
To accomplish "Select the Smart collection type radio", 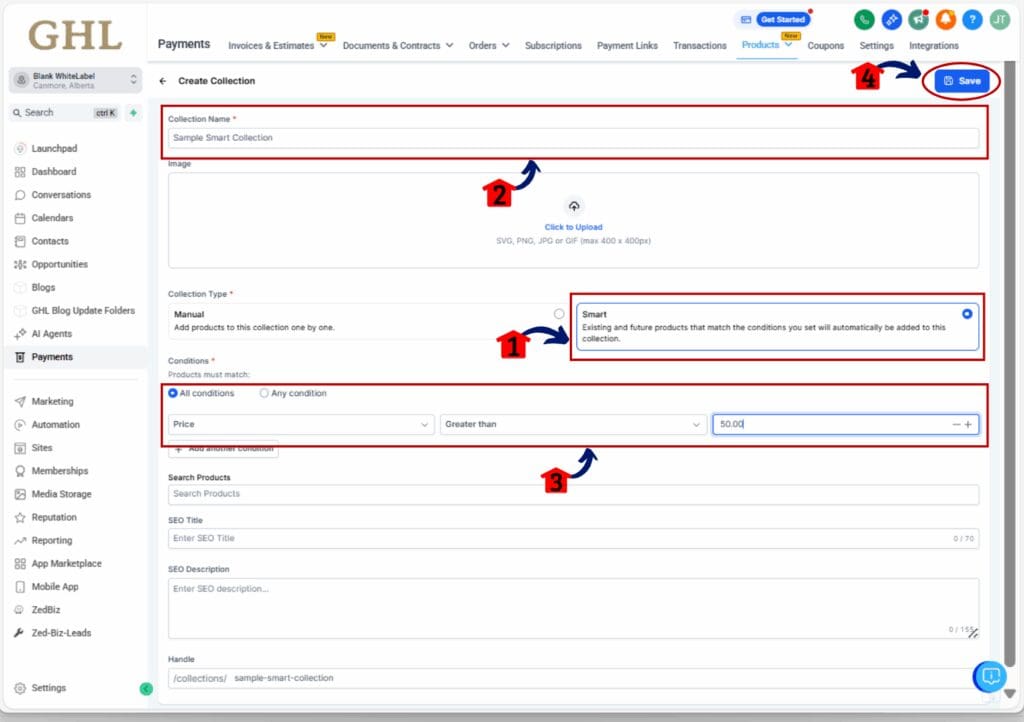I will (966, 314).
